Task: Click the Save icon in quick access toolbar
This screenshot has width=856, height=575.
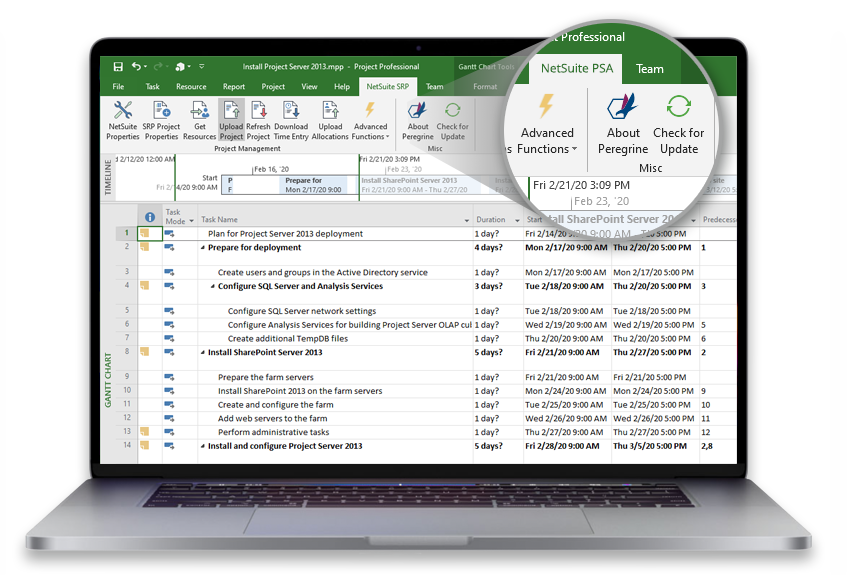Action: 118,67
